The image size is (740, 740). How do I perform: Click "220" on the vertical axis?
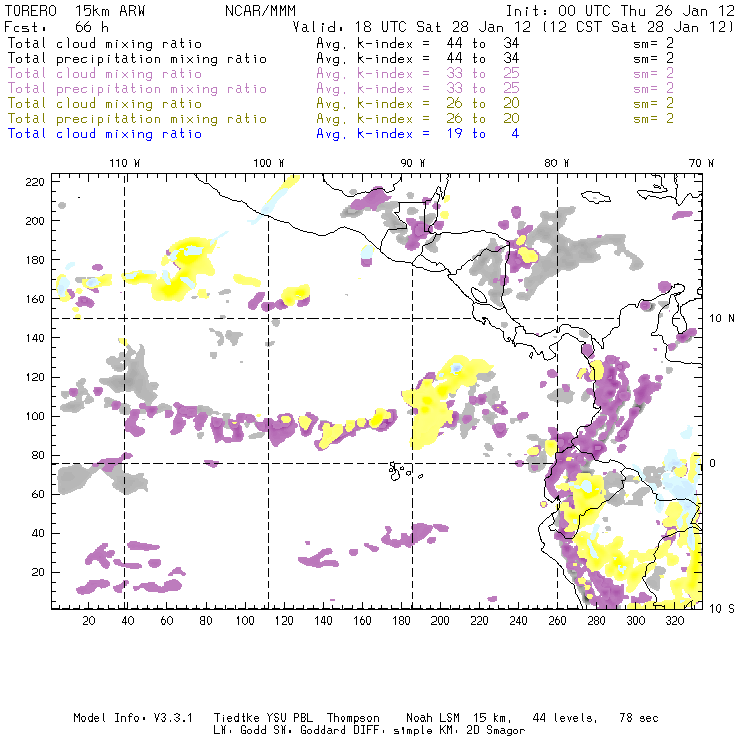pos(35,182)
